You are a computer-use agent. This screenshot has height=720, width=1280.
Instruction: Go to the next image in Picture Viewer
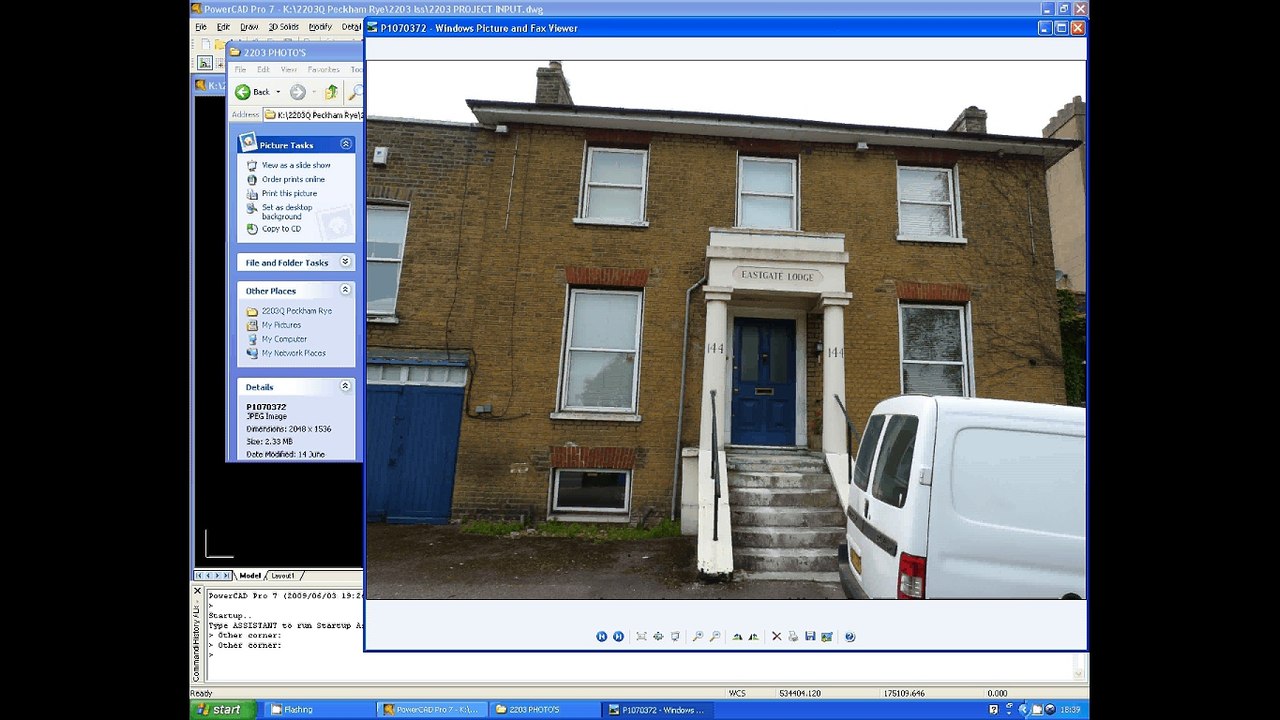618,636
